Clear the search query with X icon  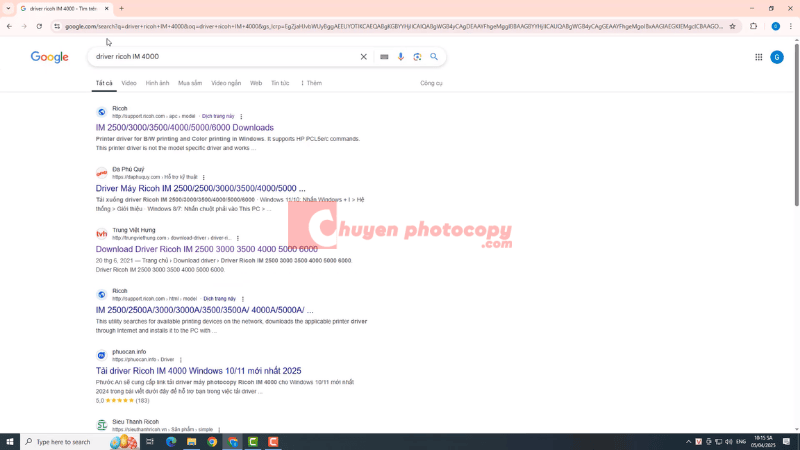coord(363,57)
